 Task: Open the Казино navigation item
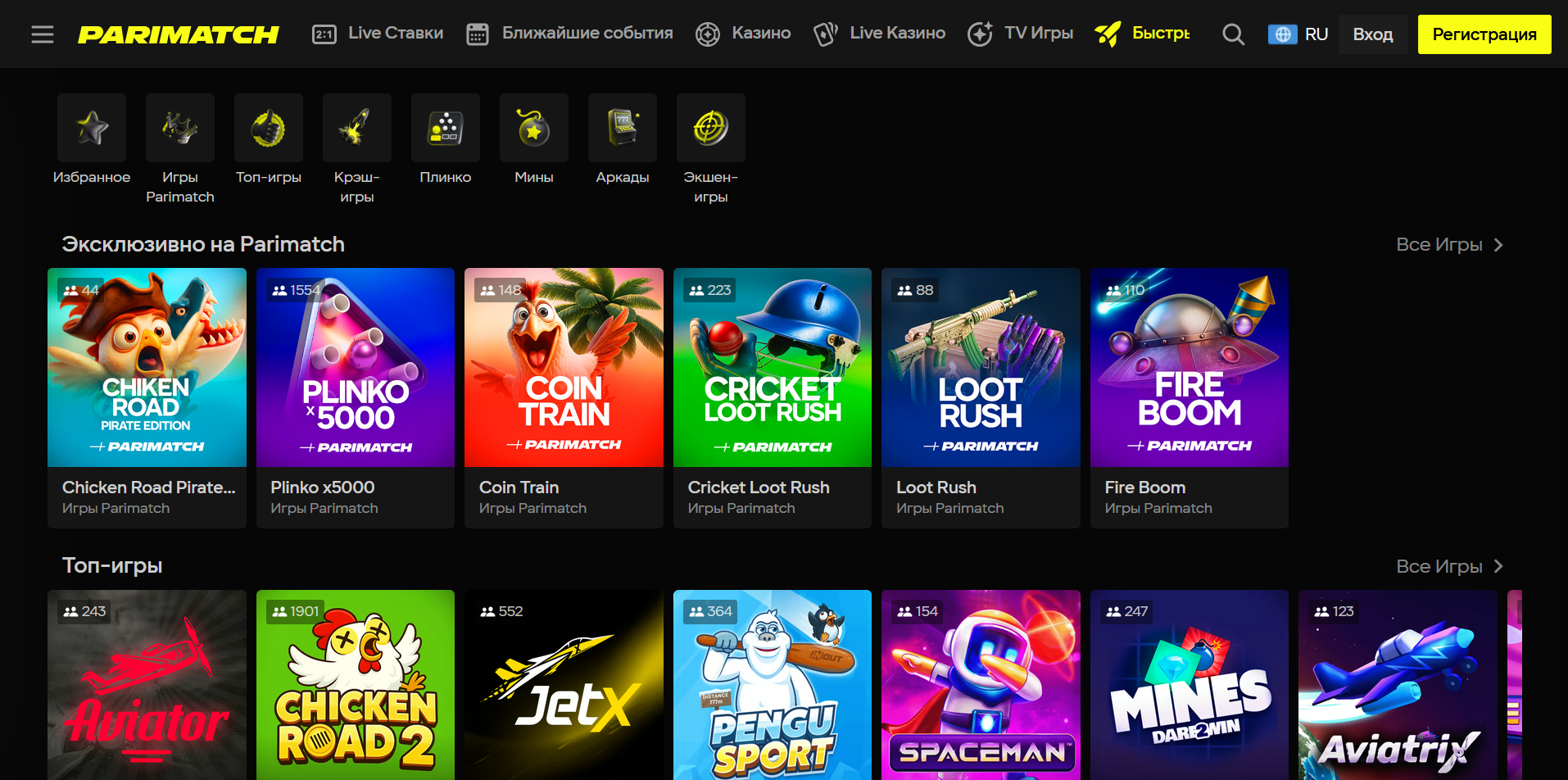(744, 34)
